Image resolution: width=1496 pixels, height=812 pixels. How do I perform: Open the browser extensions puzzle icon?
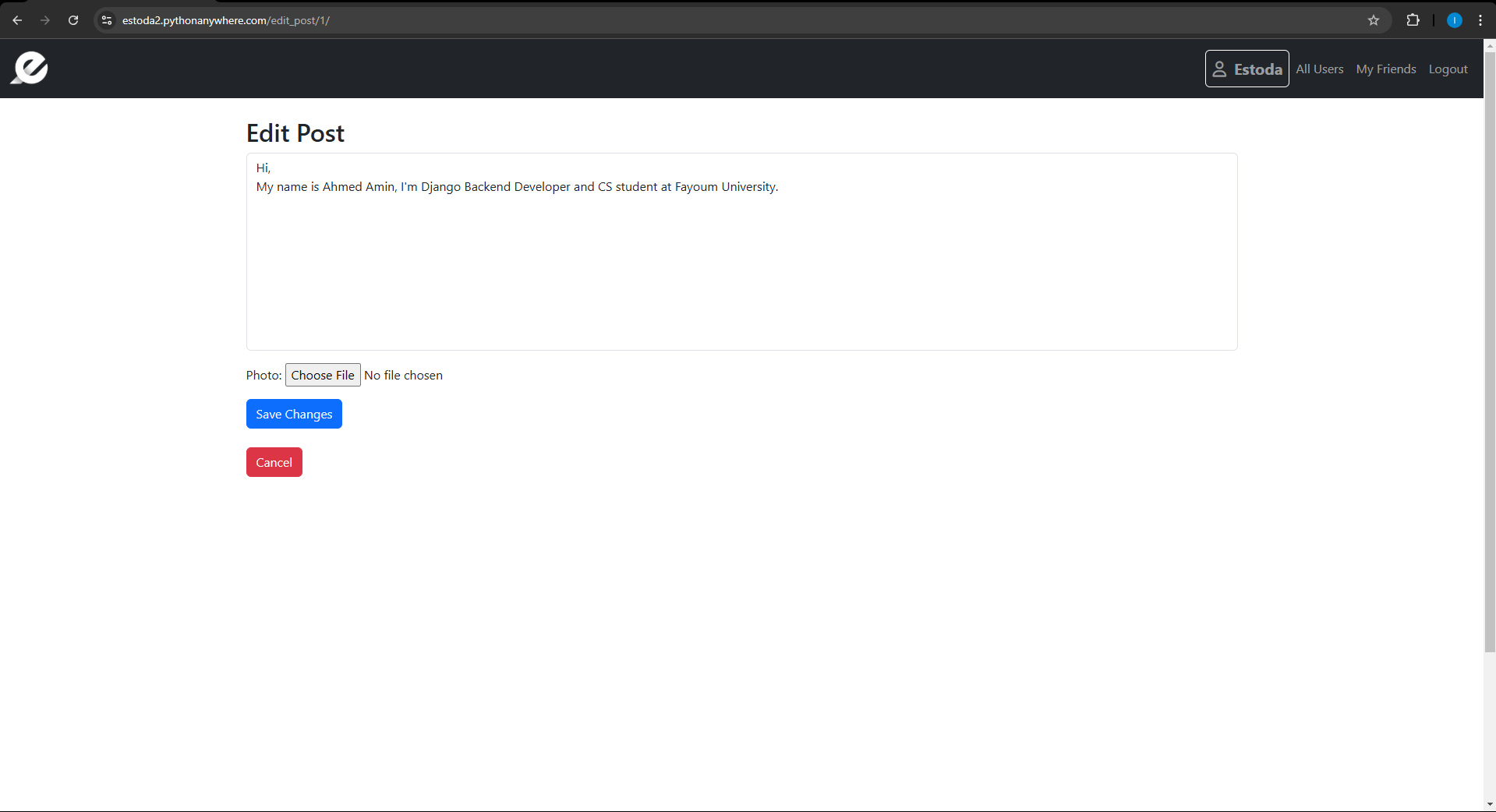tap(1413, 20)
